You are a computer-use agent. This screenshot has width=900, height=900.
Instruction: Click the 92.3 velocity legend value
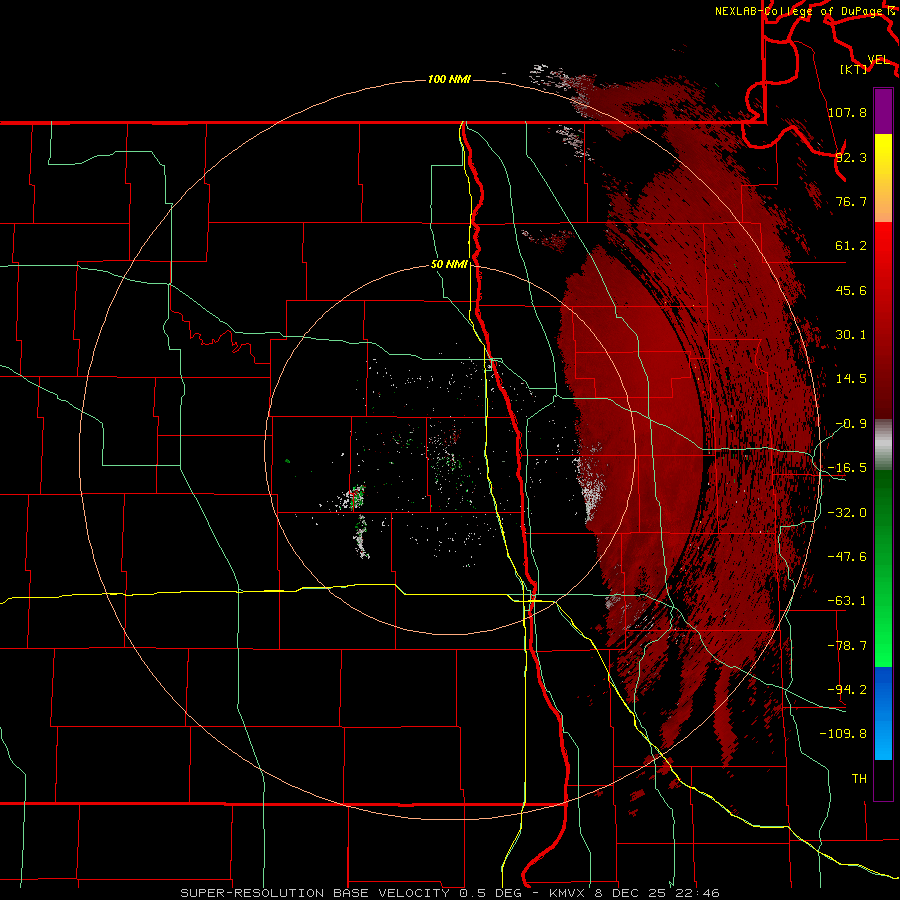pyautogui.click(x=851, y=157)
